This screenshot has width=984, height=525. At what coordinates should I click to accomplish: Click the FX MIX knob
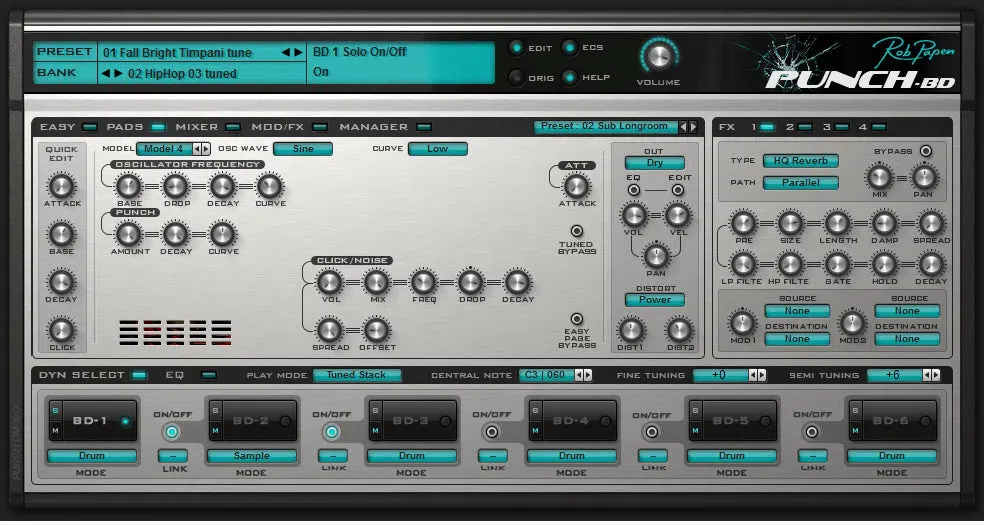point(879,177)
